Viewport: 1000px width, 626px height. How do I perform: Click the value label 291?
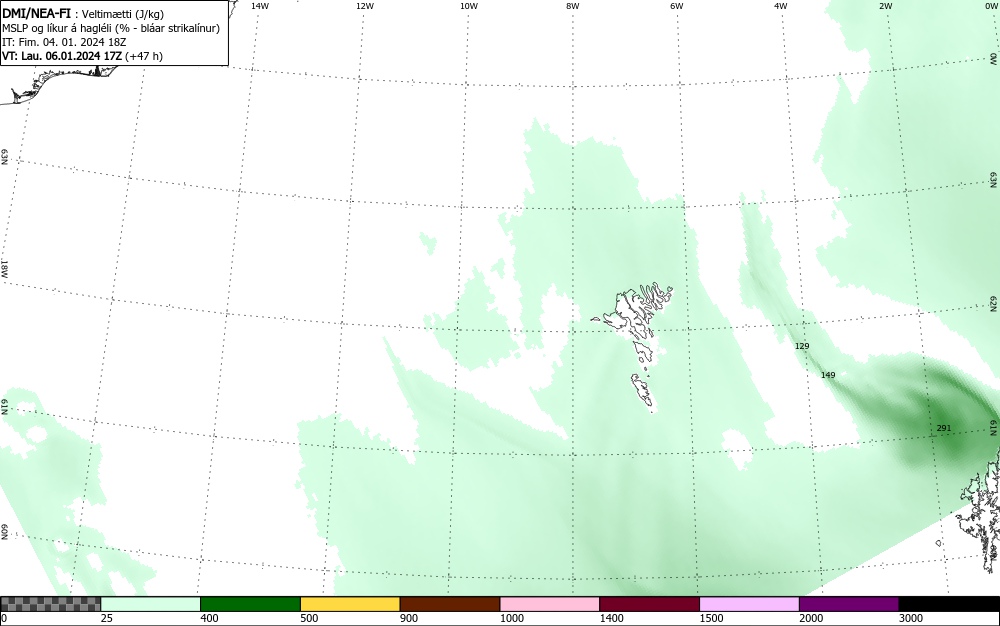coord(944,428)
